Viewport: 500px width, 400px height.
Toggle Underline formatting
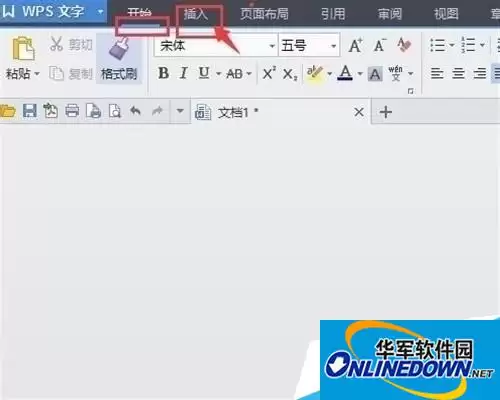[204, 73]
